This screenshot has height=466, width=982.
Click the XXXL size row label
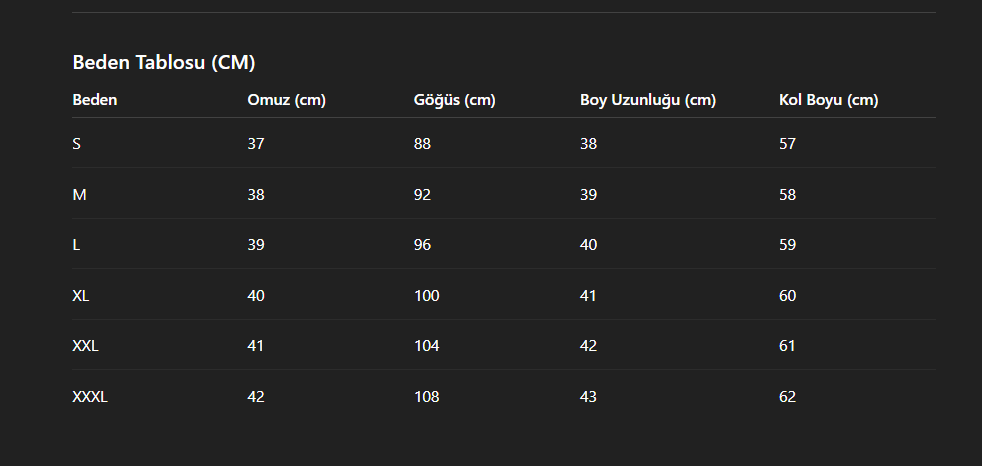(90, 396)
